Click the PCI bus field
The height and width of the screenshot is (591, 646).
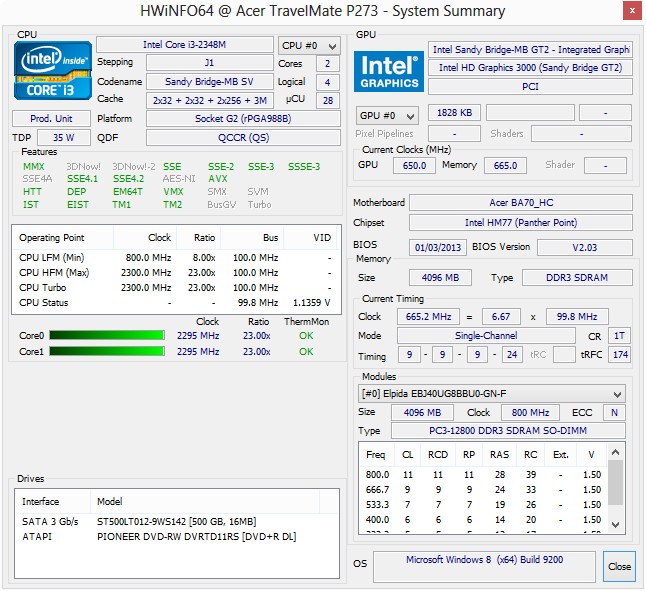[x=530, y=86]
